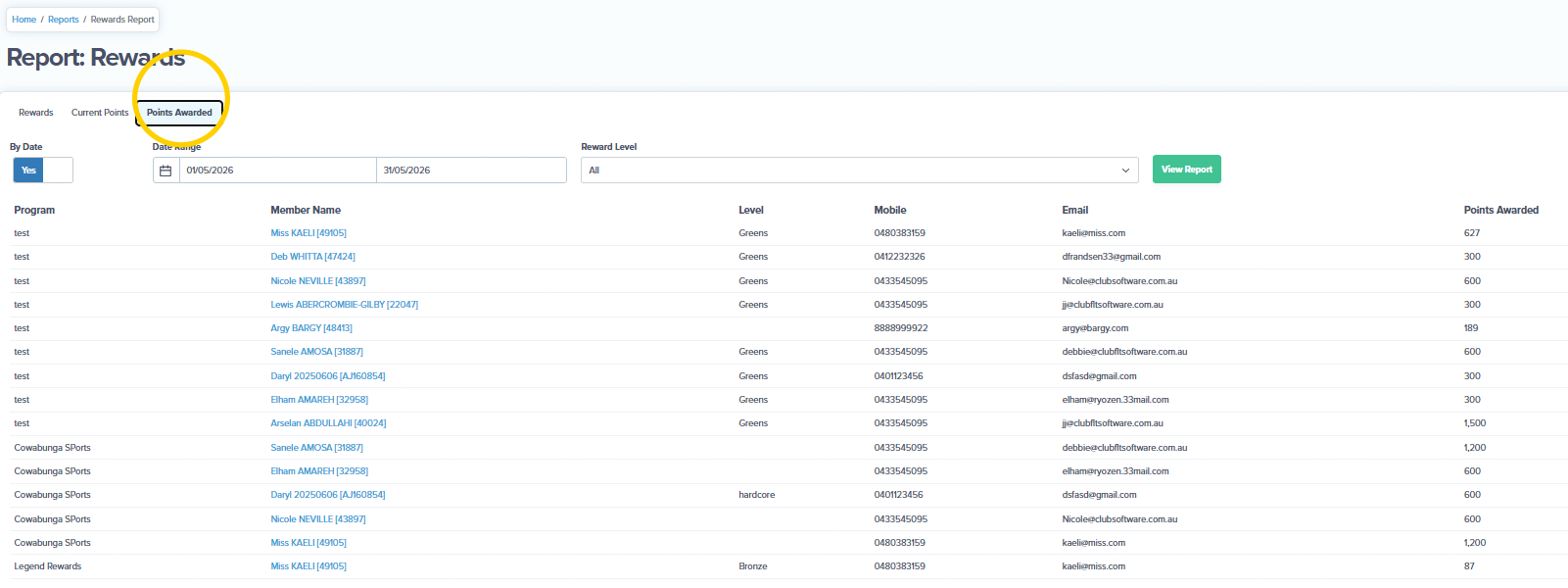
Task: Open the Reports breadcrumb link
Action: coord(64,20)
